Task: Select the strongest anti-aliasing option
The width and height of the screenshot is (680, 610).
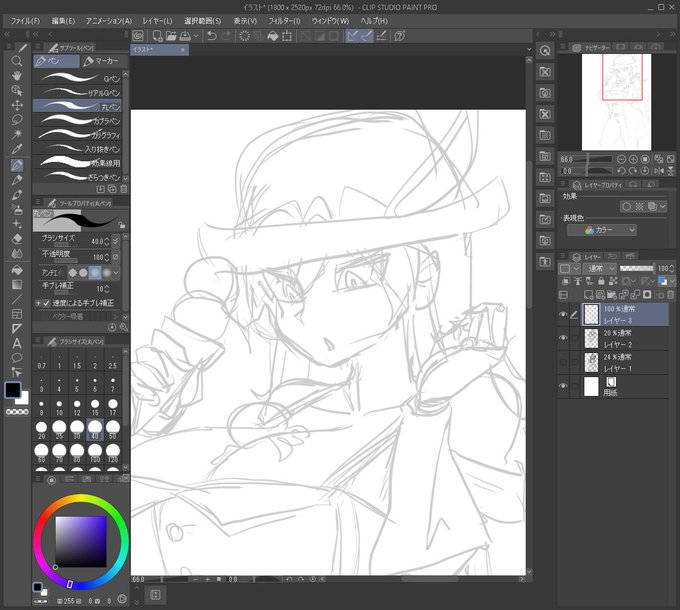Action: [x=106, y=272]
